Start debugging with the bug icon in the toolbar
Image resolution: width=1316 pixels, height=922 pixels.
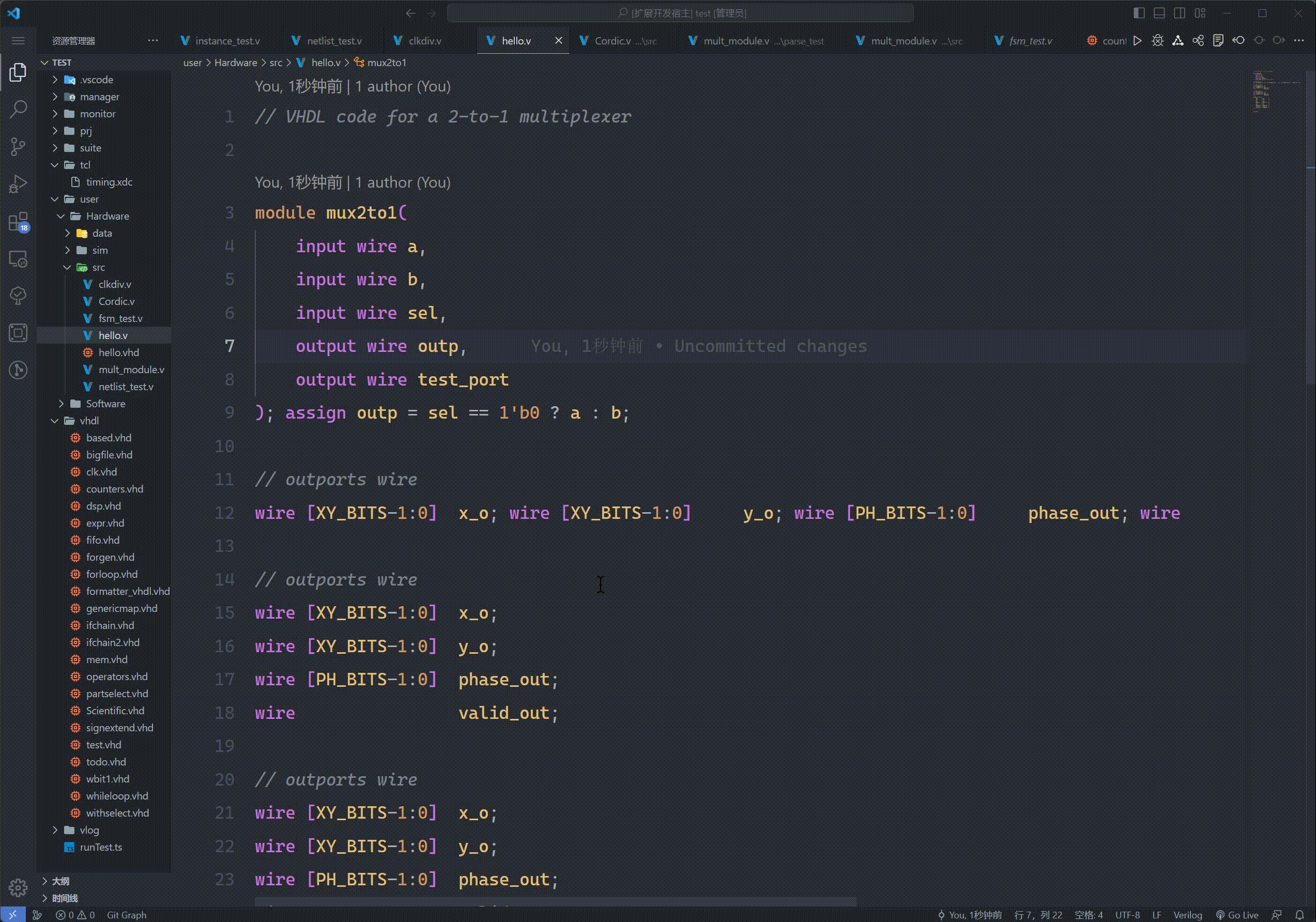[x=1157, y=40]
